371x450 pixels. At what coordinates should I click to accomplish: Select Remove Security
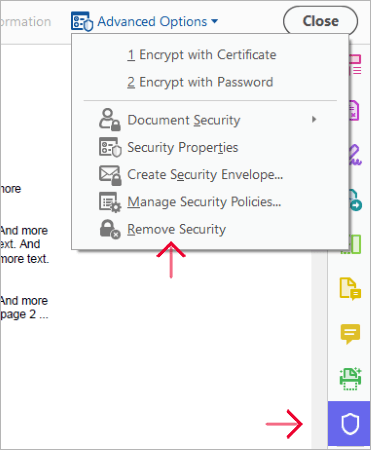coord(176,229)
